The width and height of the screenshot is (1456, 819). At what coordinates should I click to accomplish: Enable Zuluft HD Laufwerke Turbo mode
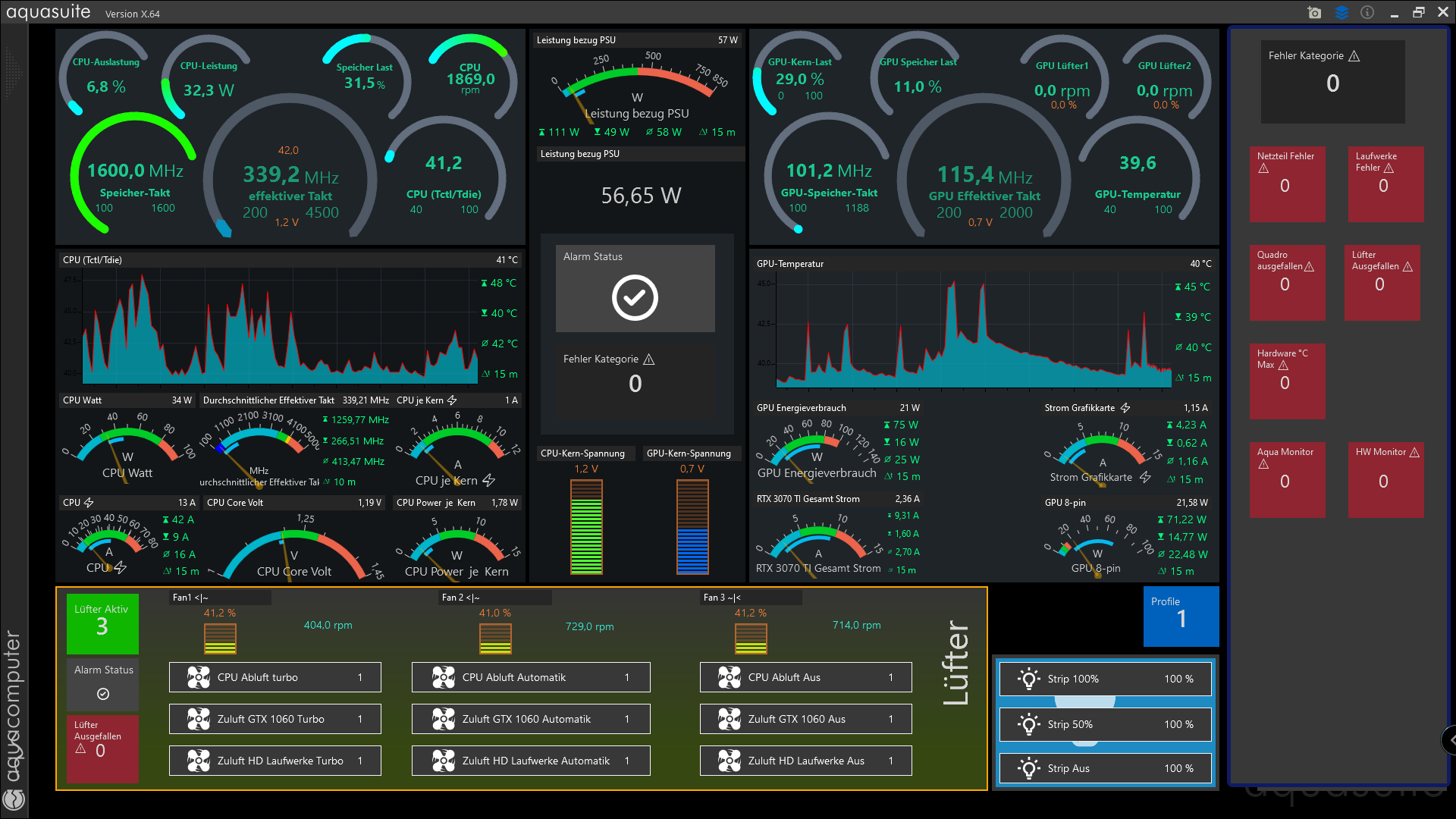(x=275, y=761)
